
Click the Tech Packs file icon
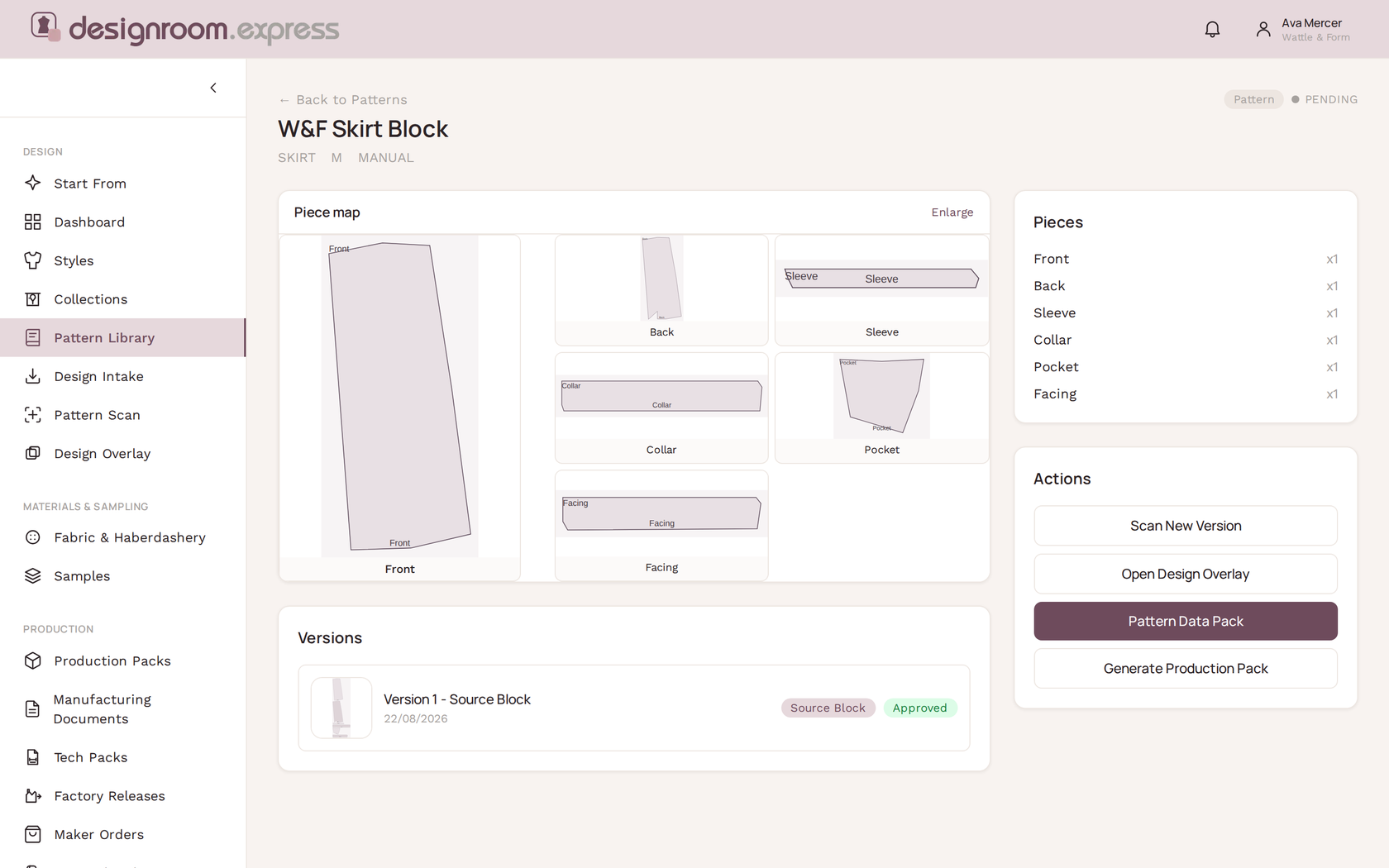pos(33,757)
